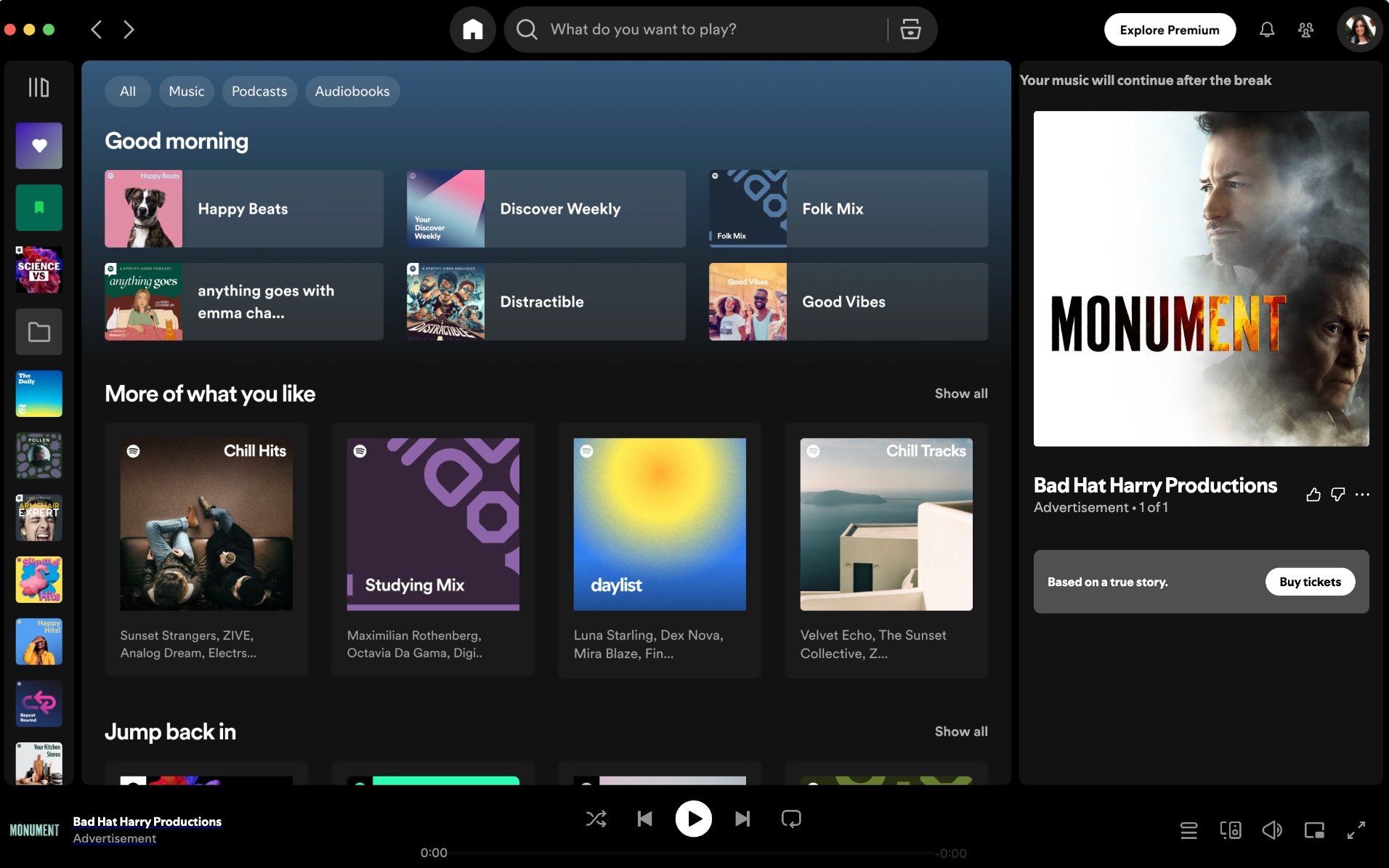Skip to previous track

pos(644,819)
